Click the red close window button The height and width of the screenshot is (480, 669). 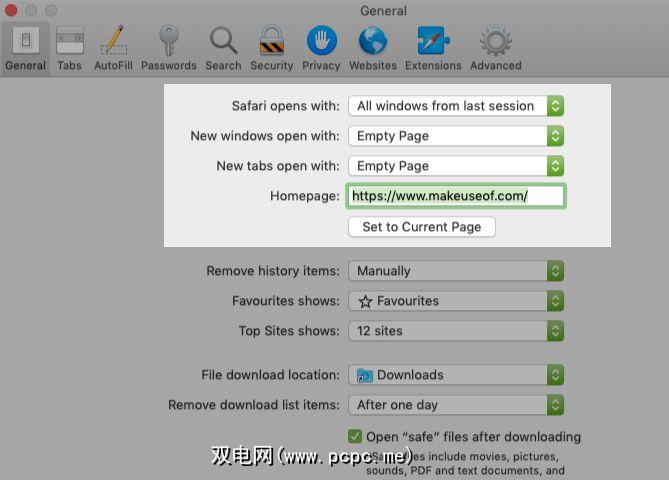click(11, 10)
